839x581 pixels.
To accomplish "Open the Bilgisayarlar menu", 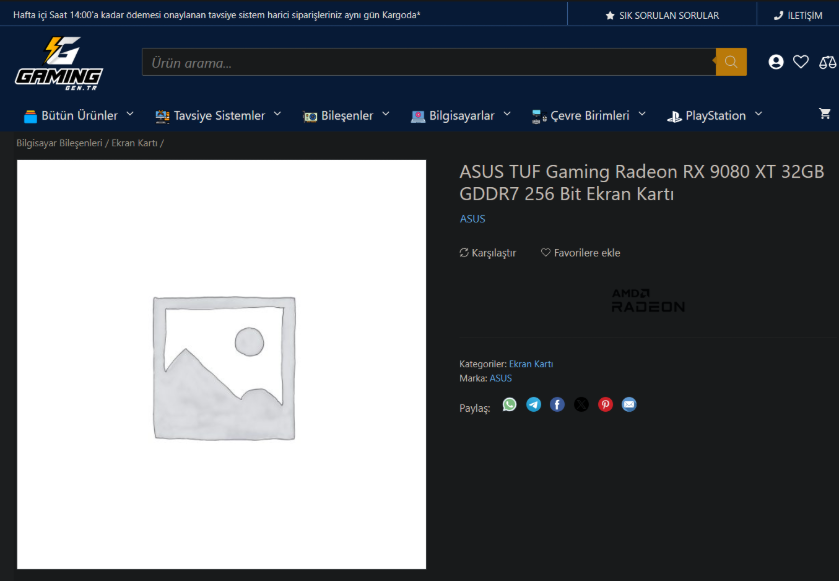I will tap(461, 116).
